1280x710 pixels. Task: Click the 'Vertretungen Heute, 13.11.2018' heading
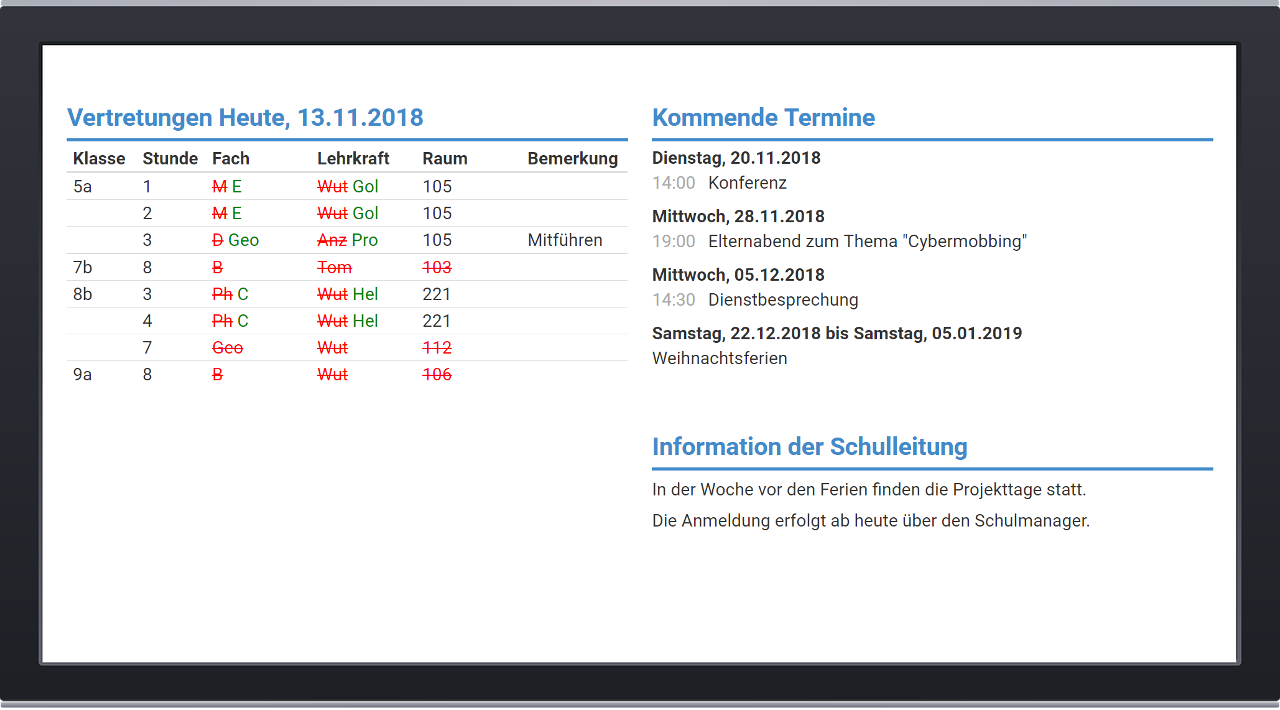[245, 118]
